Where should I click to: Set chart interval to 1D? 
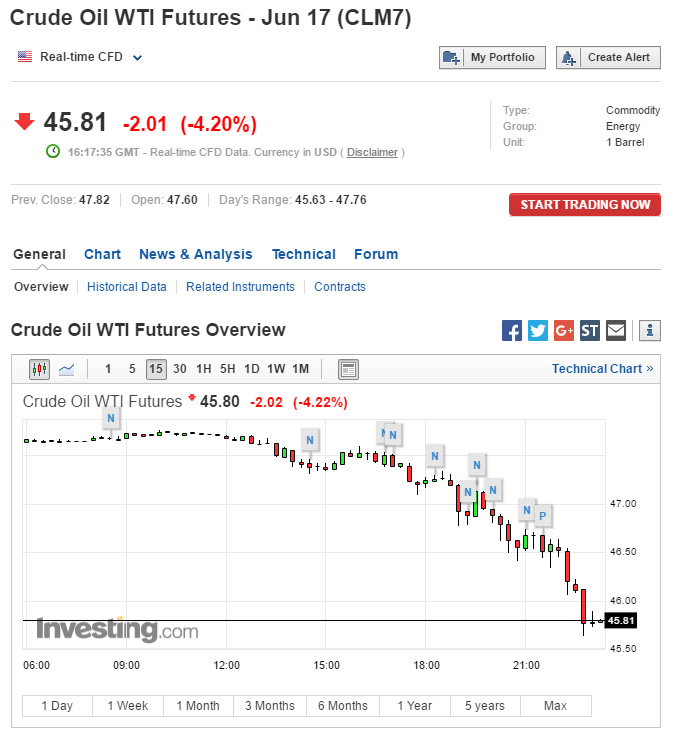coord(252,369)
